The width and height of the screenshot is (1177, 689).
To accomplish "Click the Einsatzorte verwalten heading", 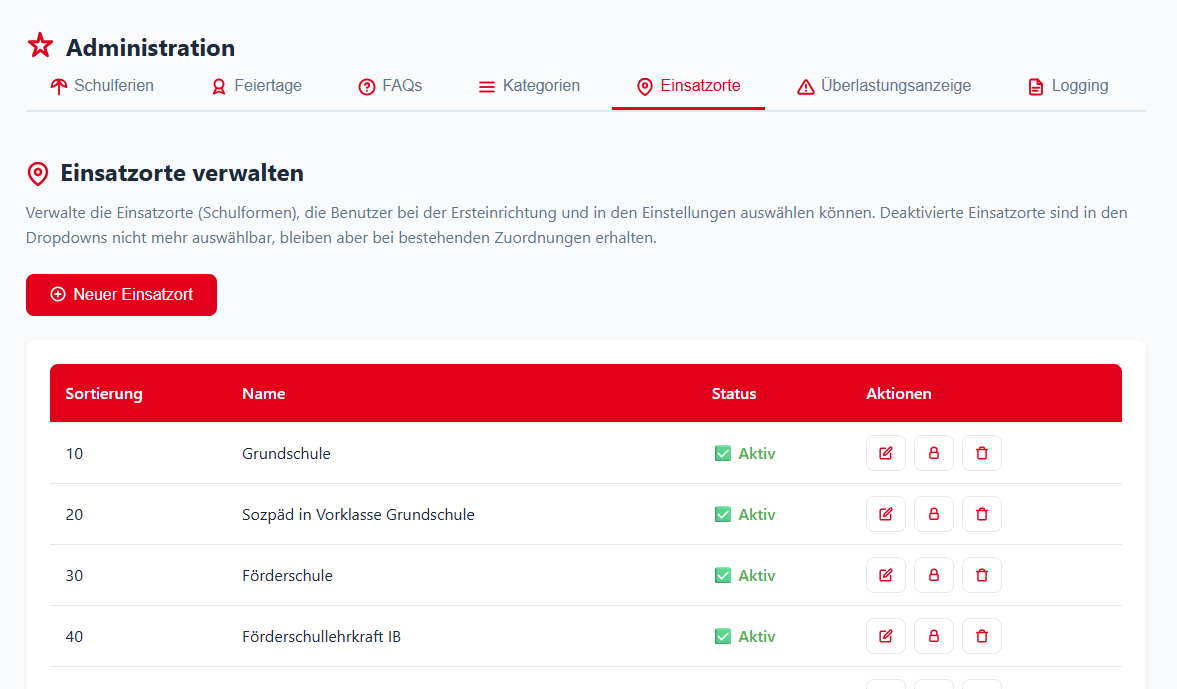I will pos(182,173).
